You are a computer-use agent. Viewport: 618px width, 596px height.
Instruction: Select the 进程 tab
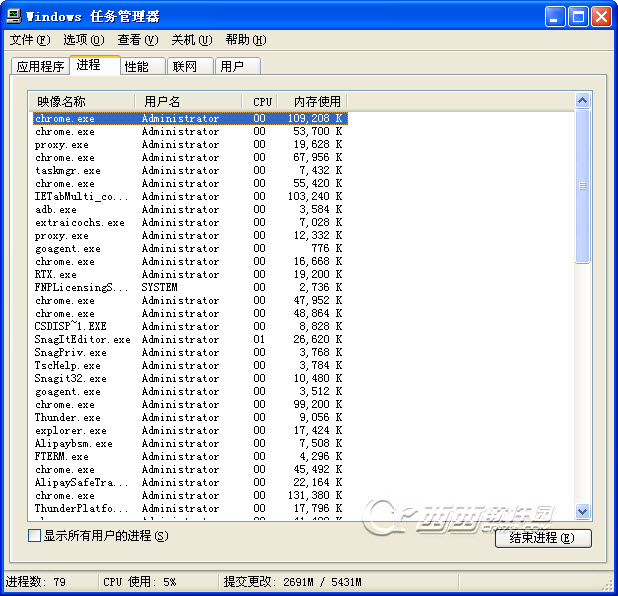click(x=95, y=65)
